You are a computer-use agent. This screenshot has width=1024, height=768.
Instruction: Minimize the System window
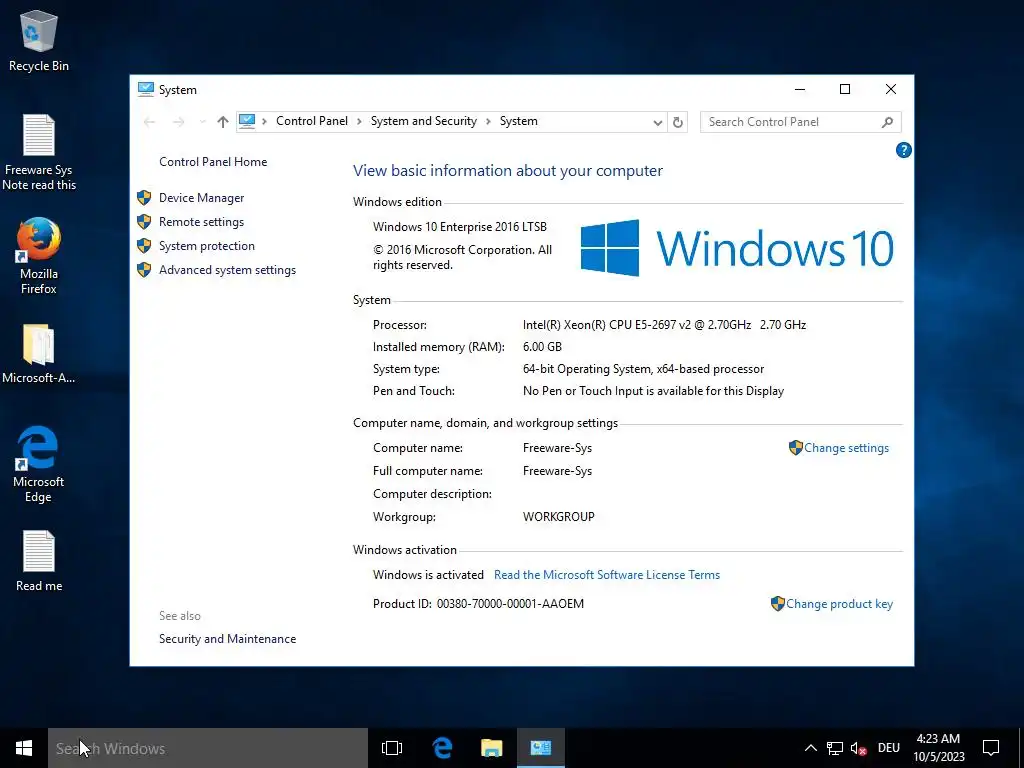[x=799, y=89]
